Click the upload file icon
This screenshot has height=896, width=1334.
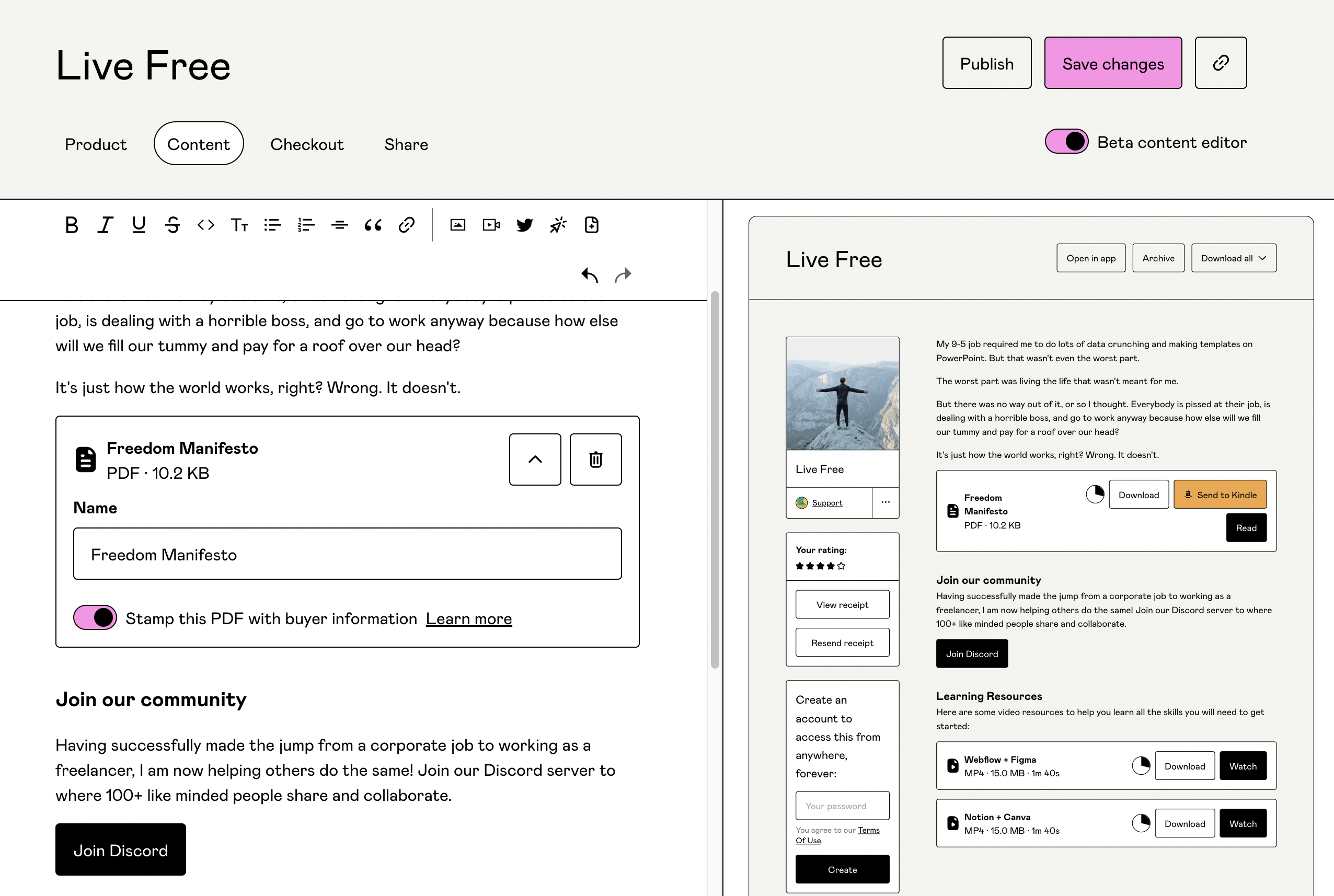point(591,225)
